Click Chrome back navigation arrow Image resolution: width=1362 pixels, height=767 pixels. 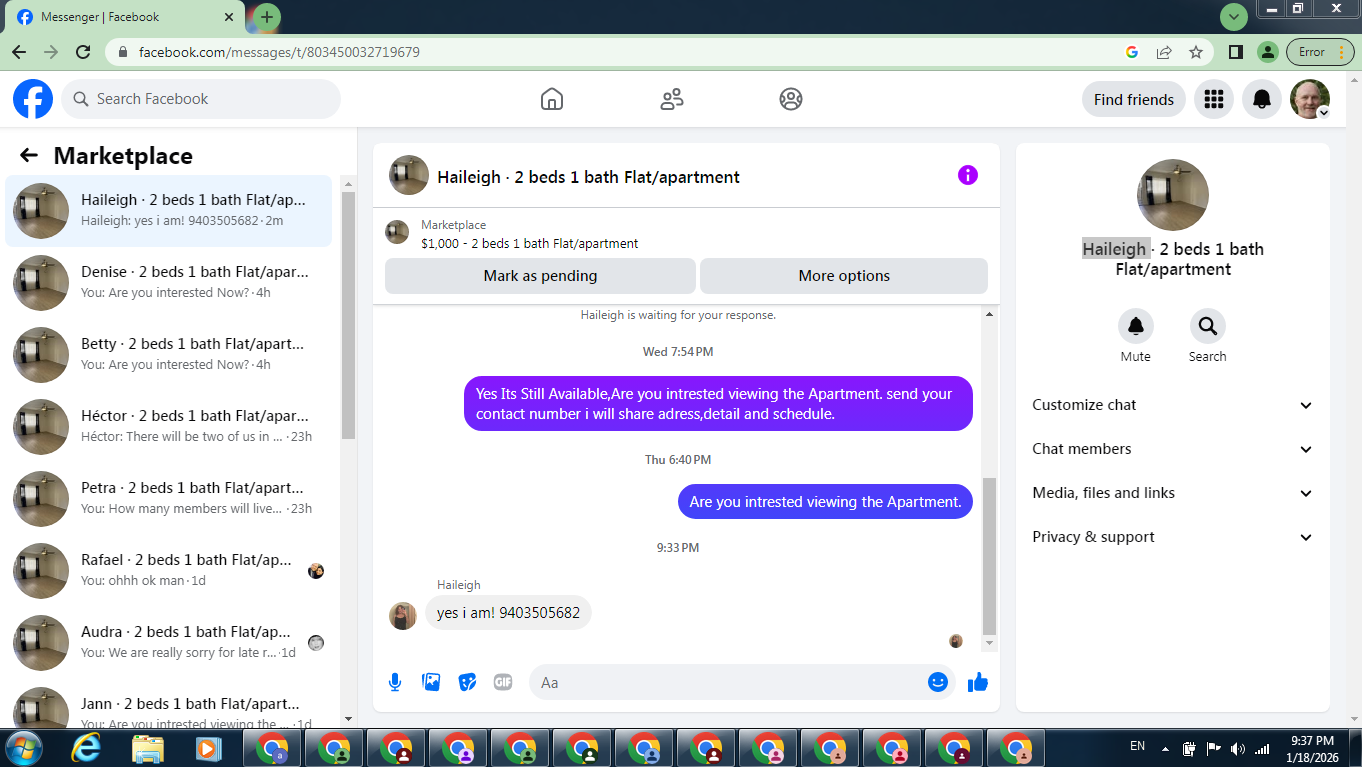(19, 52)
